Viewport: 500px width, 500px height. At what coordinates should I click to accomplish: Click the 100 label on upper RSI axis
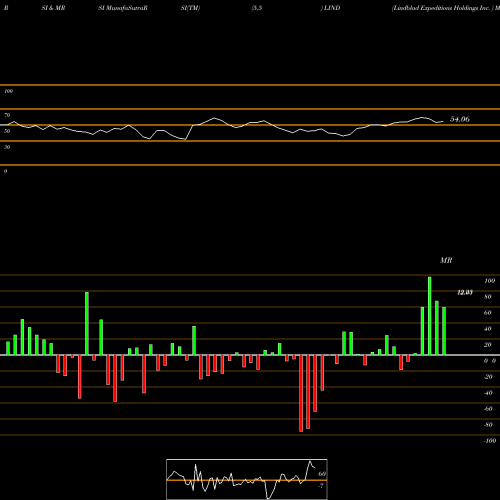(x=8, y=91)
